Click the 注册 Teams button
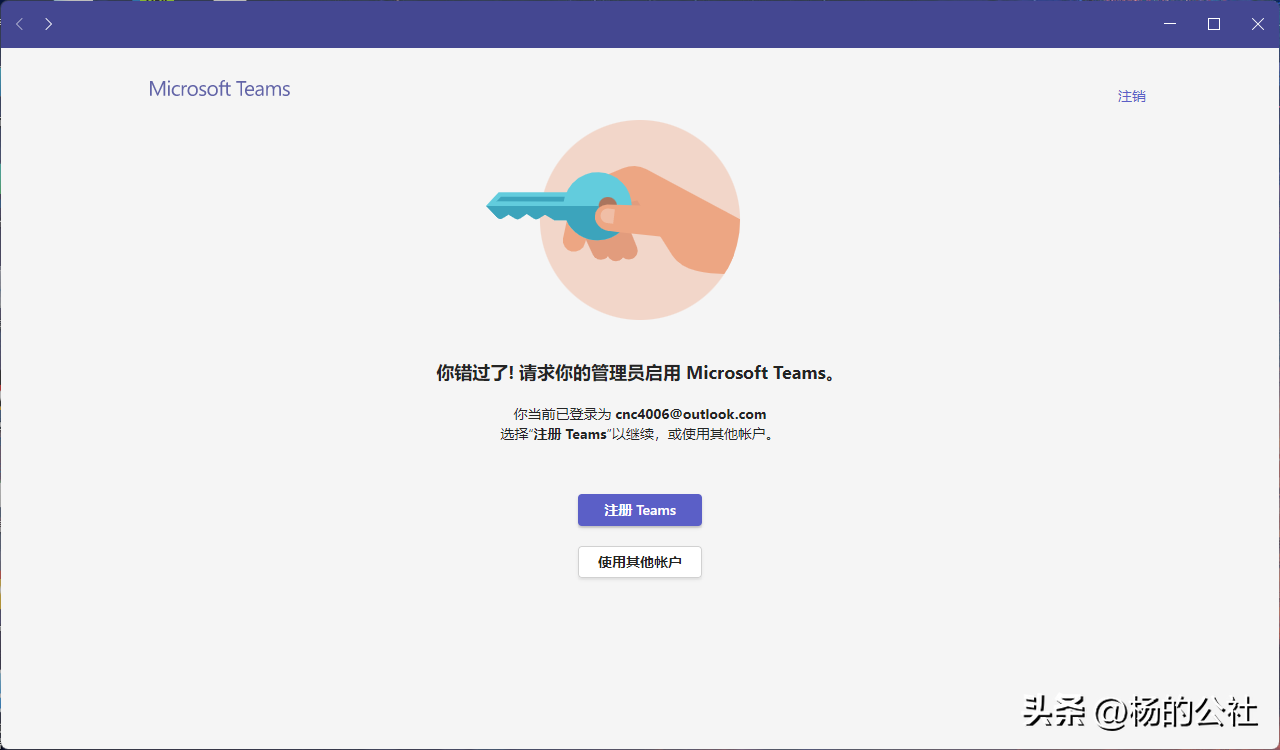Image resolution: width=1280 pixels, height=750 pixels. click(640, 510)
